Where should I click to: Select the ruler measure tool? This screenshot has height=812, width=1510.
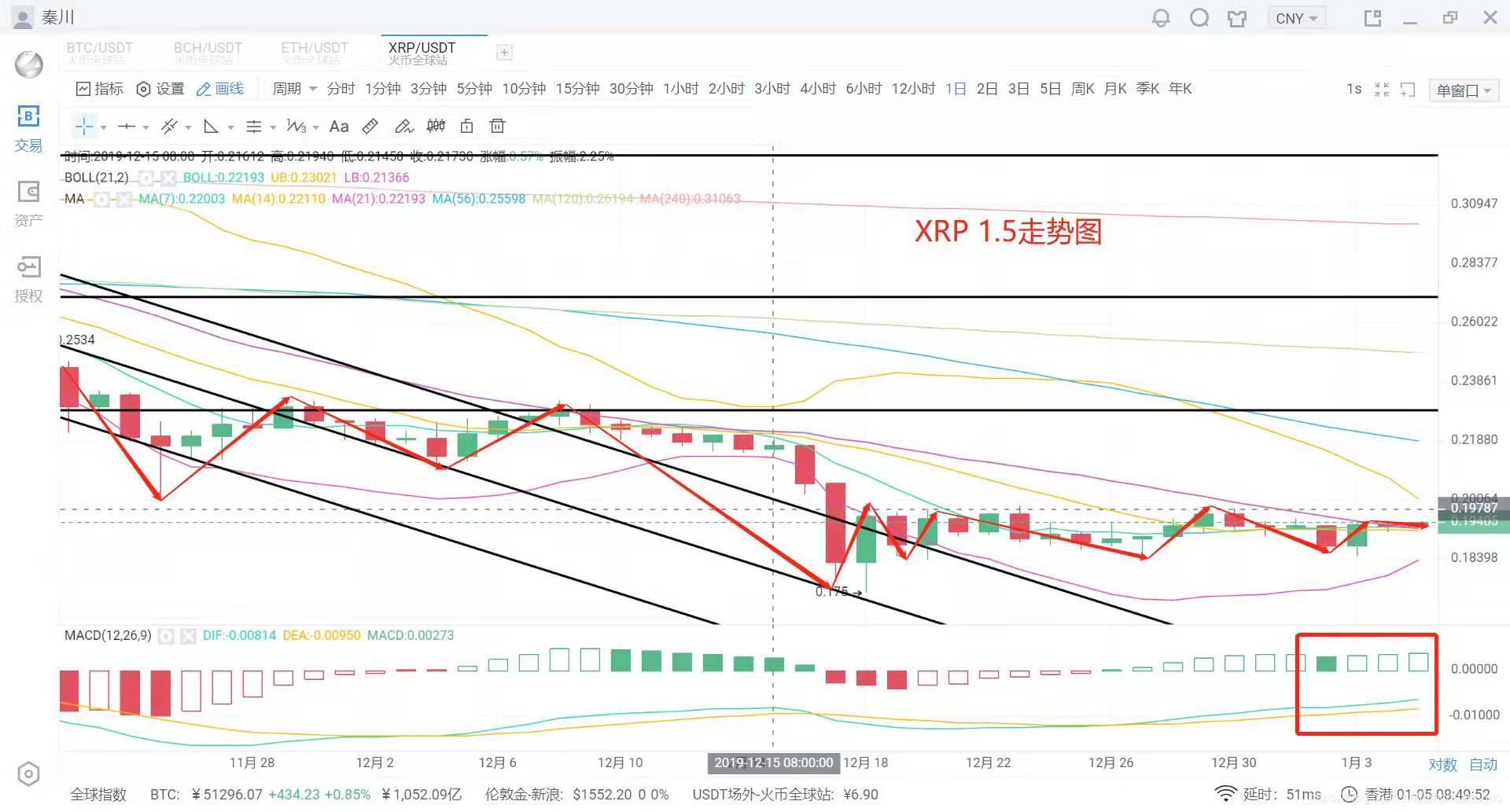click(370, 126)
